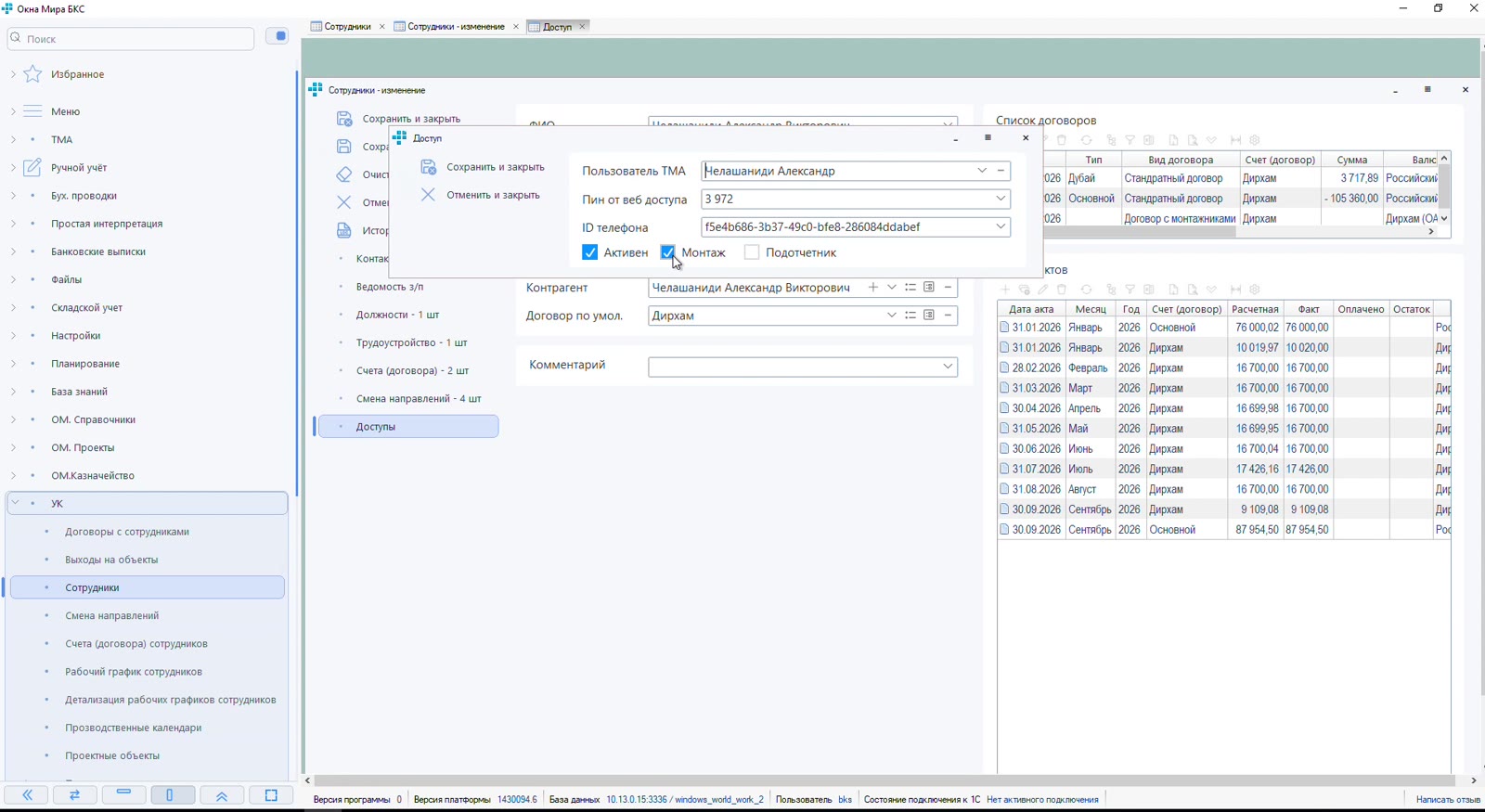
Task: Click the Поиск search field
Action: pos(131,39)
